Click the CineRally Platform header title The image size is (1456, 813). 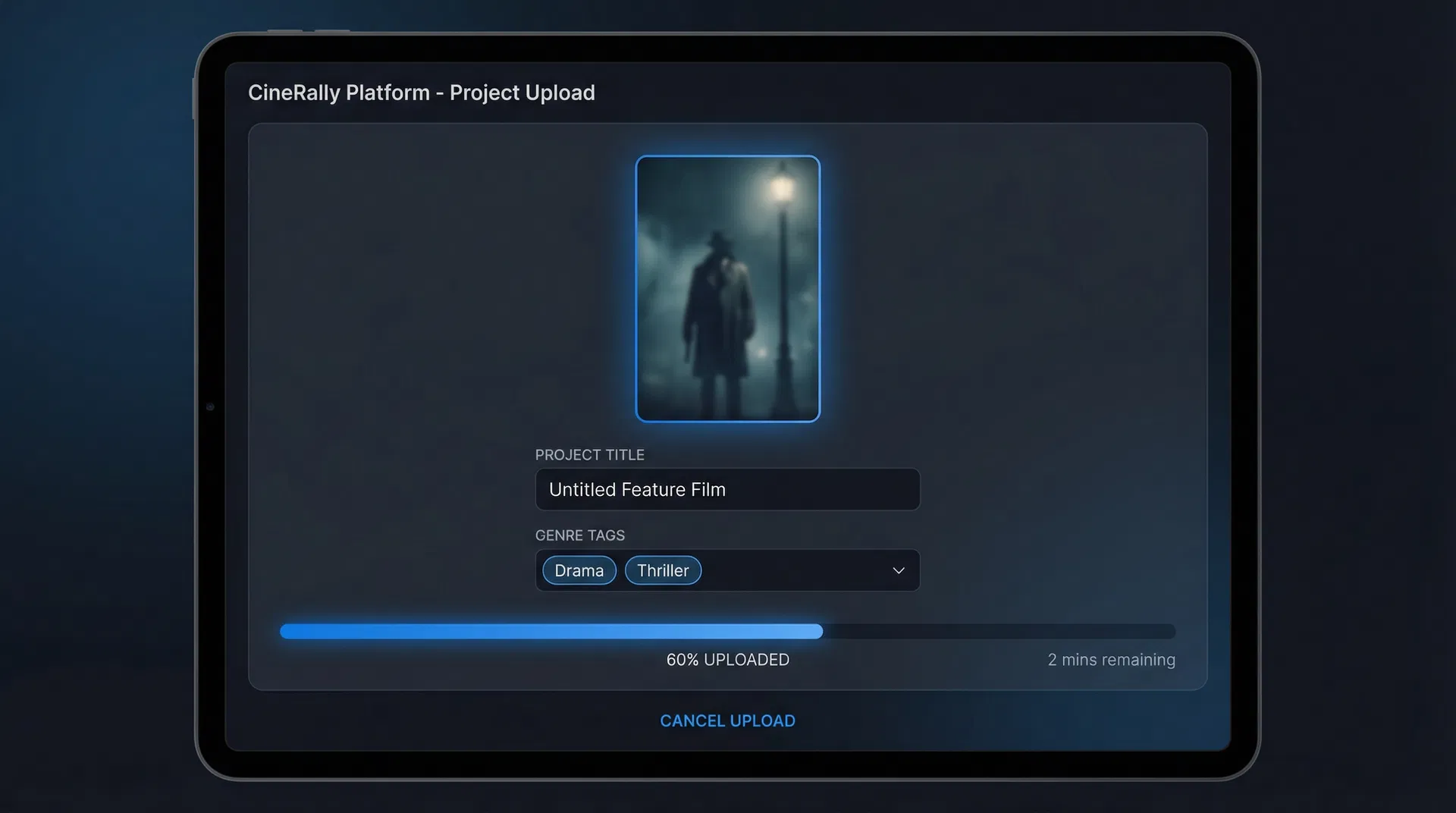click(422, 93)
